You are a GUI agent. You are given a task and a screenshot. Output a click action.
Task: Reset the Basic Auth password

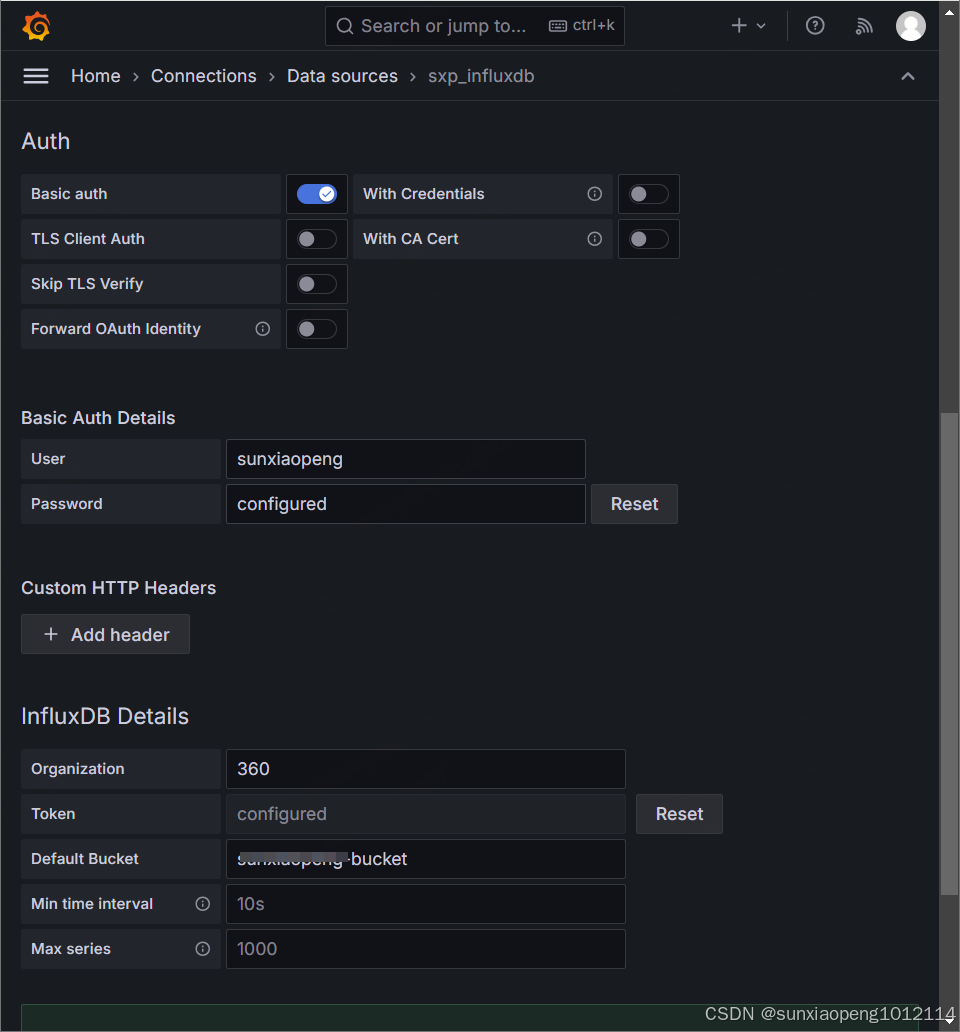click(634, 504)
